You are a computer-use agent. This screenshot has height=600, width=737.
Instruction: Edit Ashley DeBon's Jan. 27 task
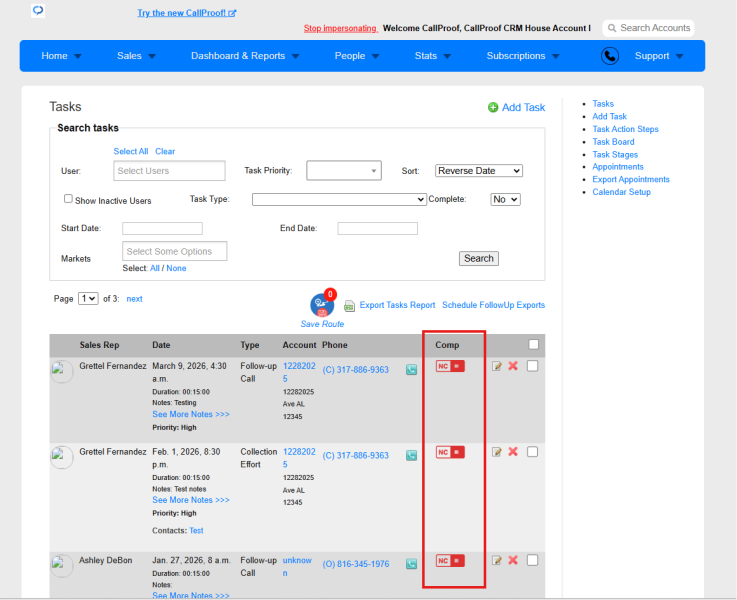click(496, 560)
